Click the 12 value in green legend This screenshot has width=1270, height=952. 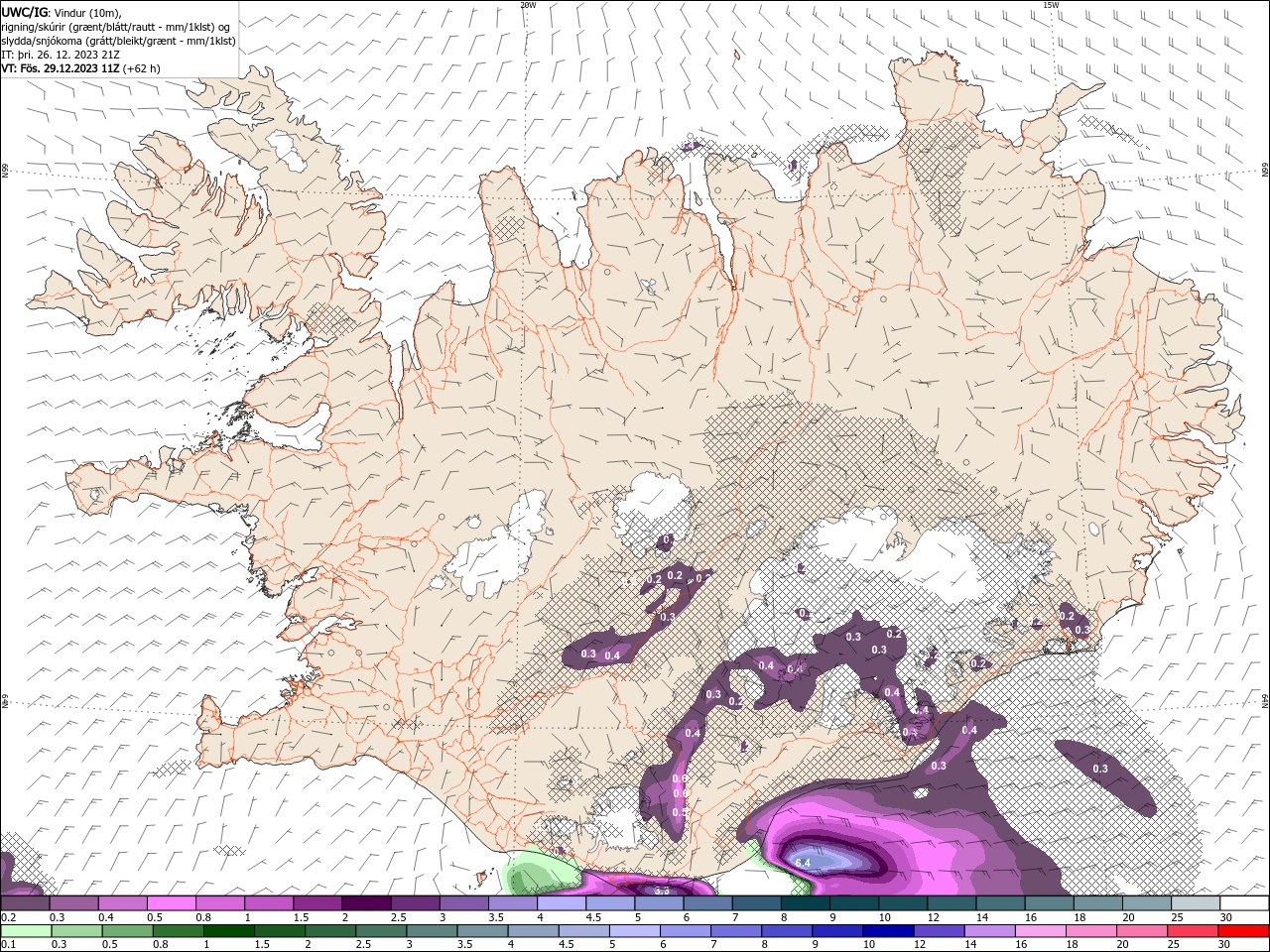tap(920, 944)
